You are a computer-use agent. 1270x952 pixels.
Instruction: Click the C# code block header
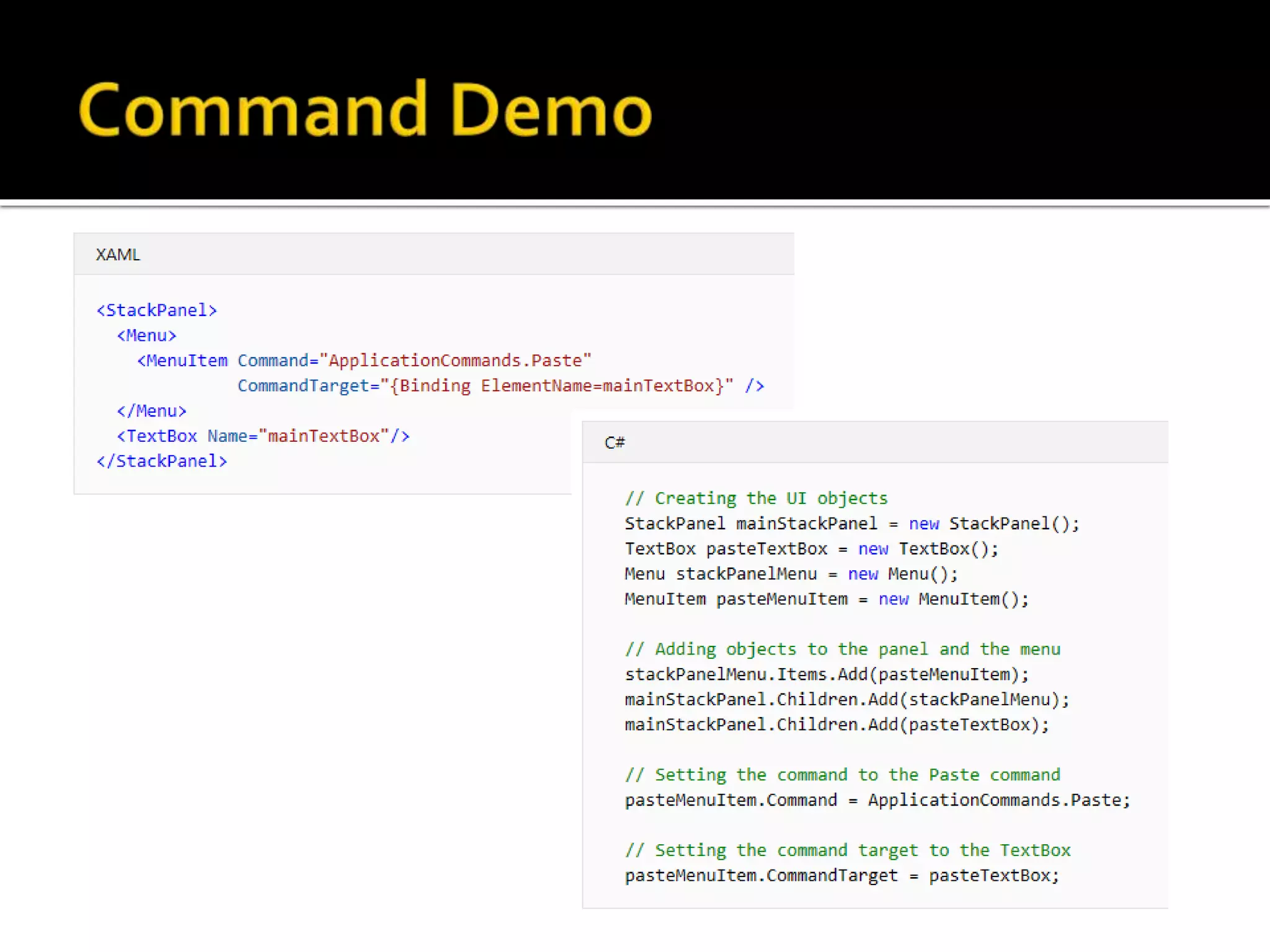click(x=615, y=443)
